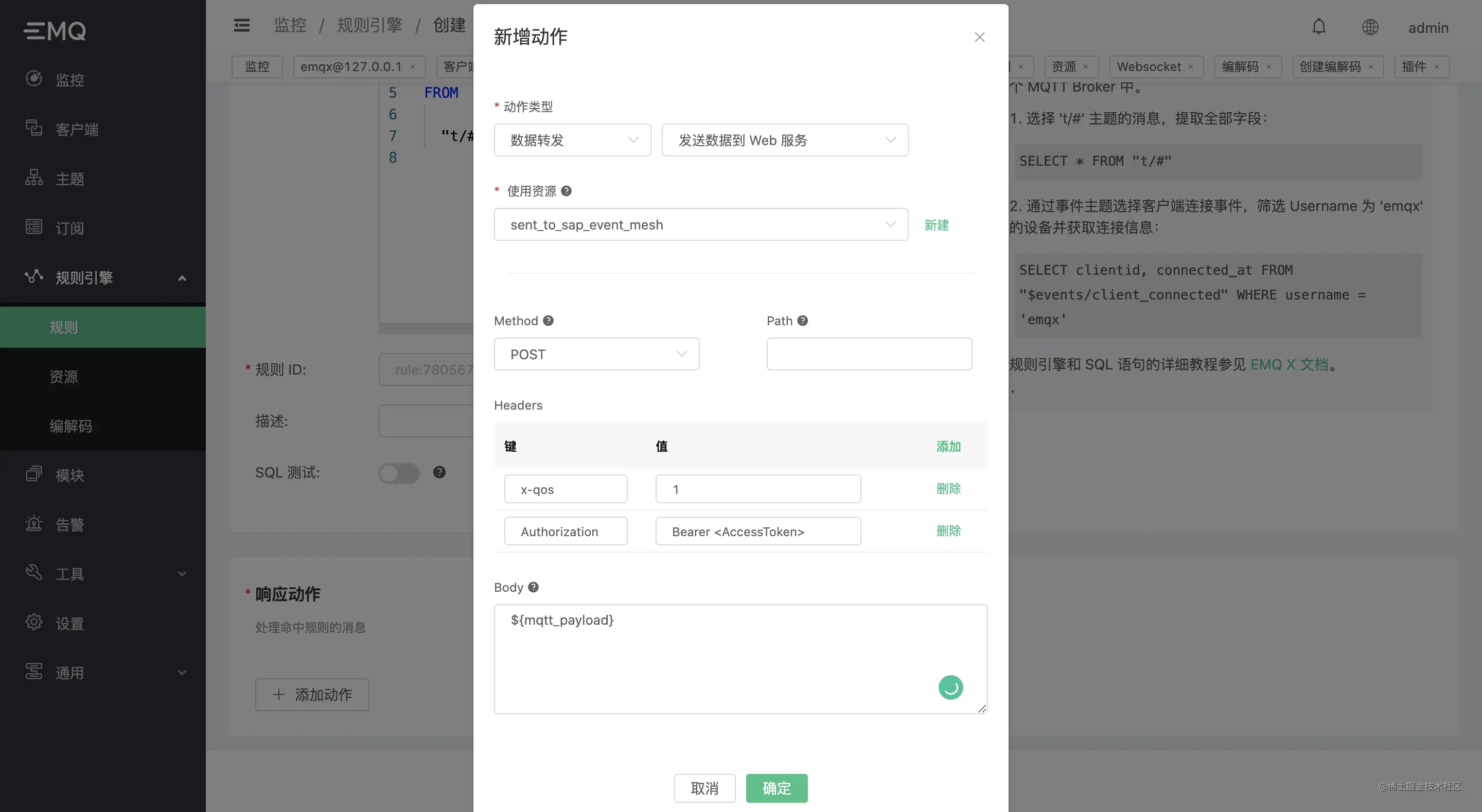Viewport: 1482px width, 812px height.
Task: Click the 通用 general icon in the sidebar
Action: [x=34, y=672]
